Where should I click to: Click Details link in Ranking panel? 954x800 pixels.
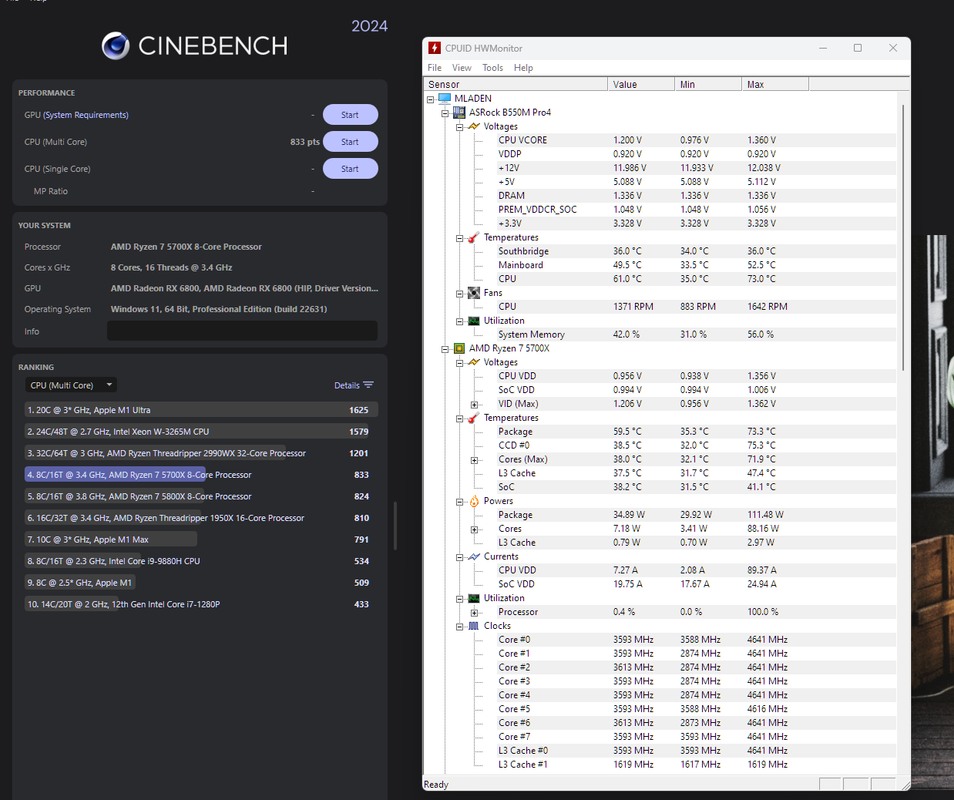(347, 385)
